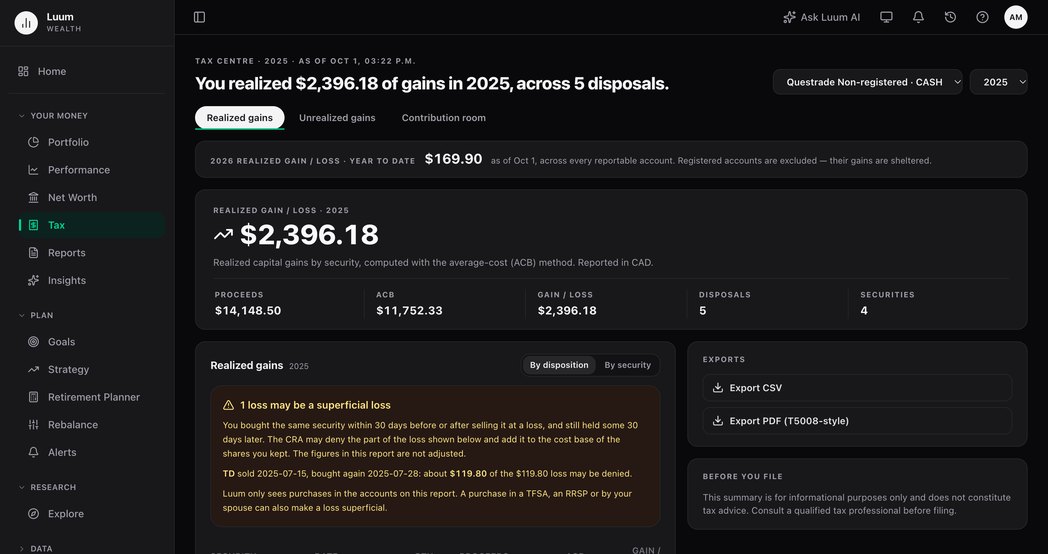Switch to Unrealized gains tab
Image resolution: width=1048 pixels, height=554 pixels.
click(337, 118)
